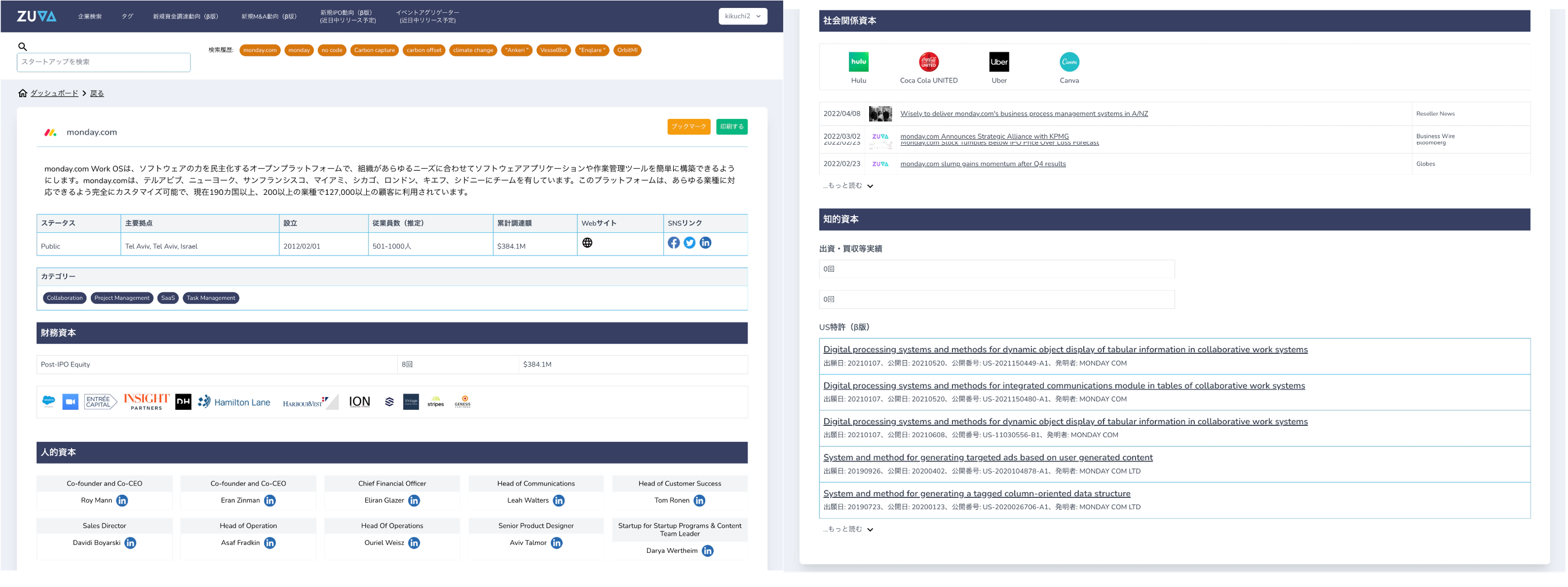The width and height of the screenshot is (1568, 587).
Task: Open the タグ menu item
Action: click(x=127, y=17)
